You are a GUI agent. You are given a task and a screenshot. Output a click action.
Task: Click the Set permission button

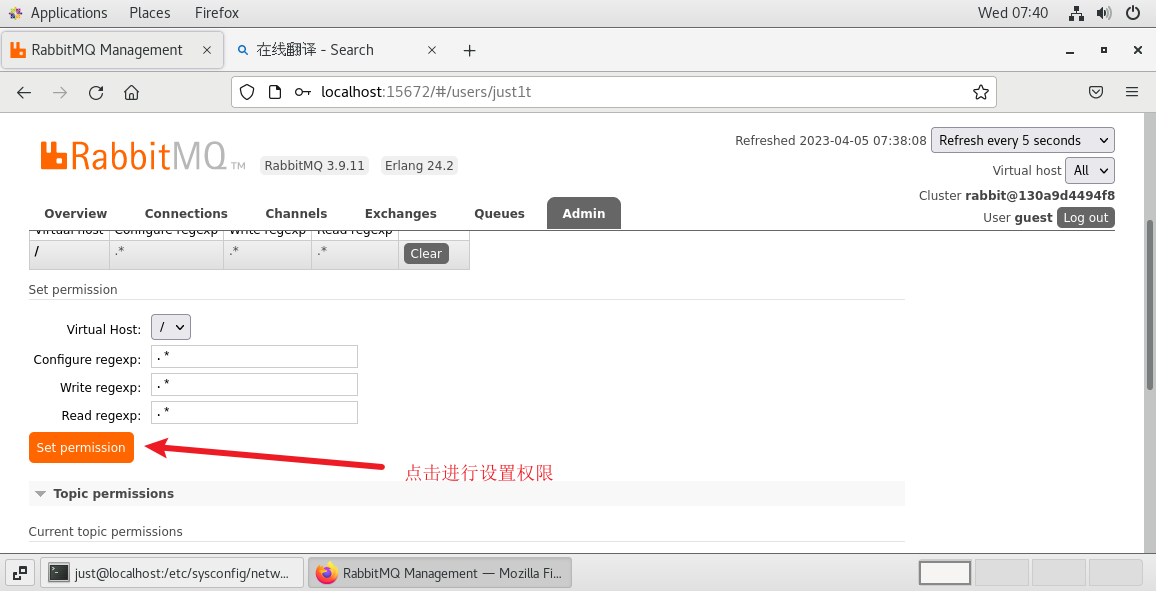[81, 447]
